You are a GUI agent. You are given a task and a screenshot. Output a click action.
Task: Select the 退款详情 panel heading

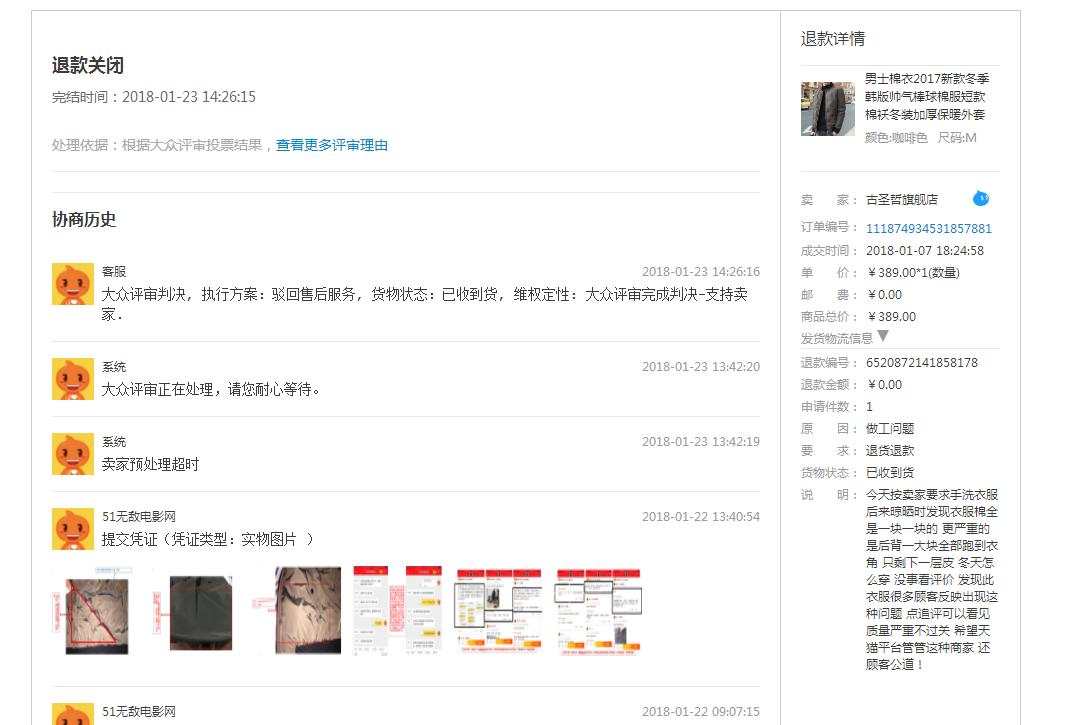(833, 39)
